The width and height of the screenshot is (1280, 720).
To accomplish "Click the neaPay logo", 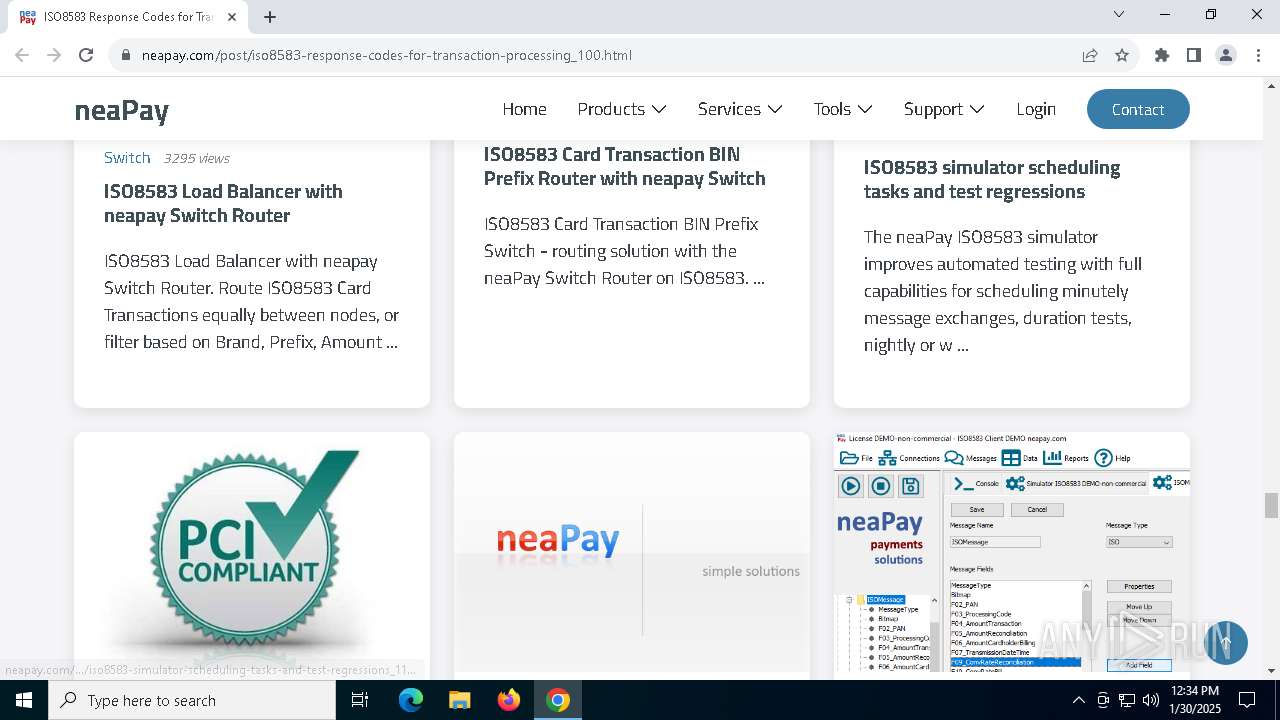I will coord(122,110).
